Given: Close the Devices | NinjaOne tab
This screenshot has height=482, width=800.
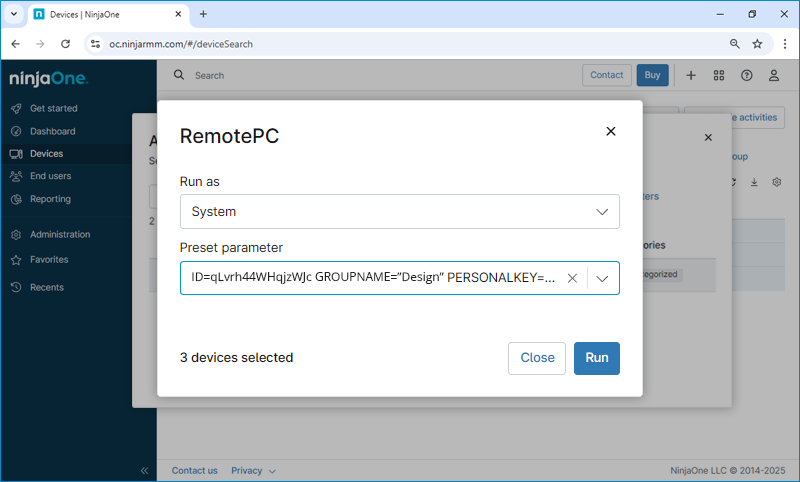Looking at the screenshot, I should pos(178,14).
